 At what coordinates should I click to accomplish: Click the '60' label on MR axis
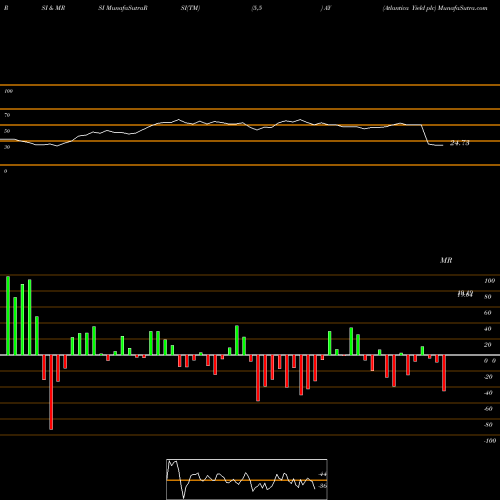(488, 313)
